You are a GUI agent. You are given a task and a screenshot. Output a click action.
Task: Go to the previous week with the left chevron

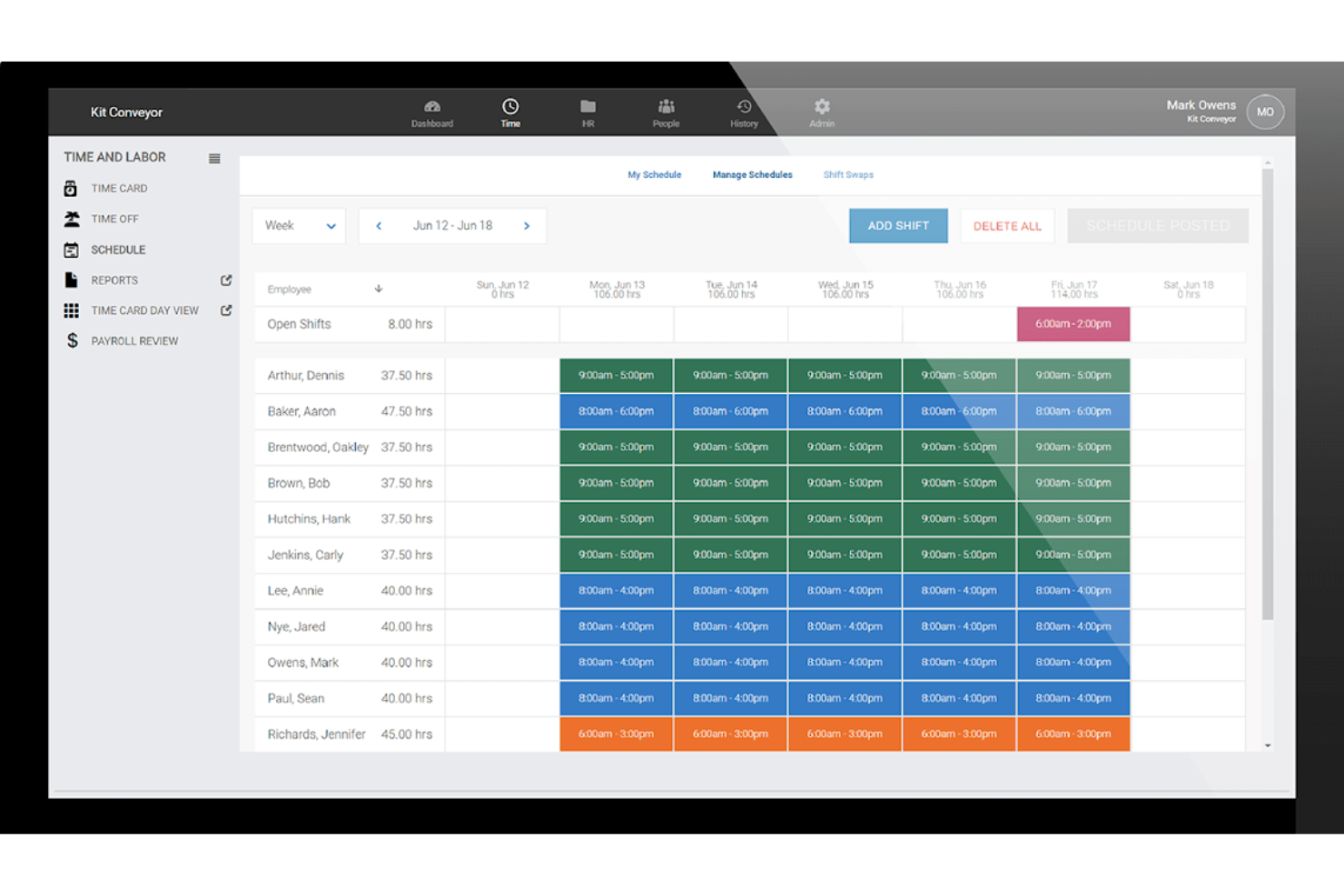[x=379, y=225]
